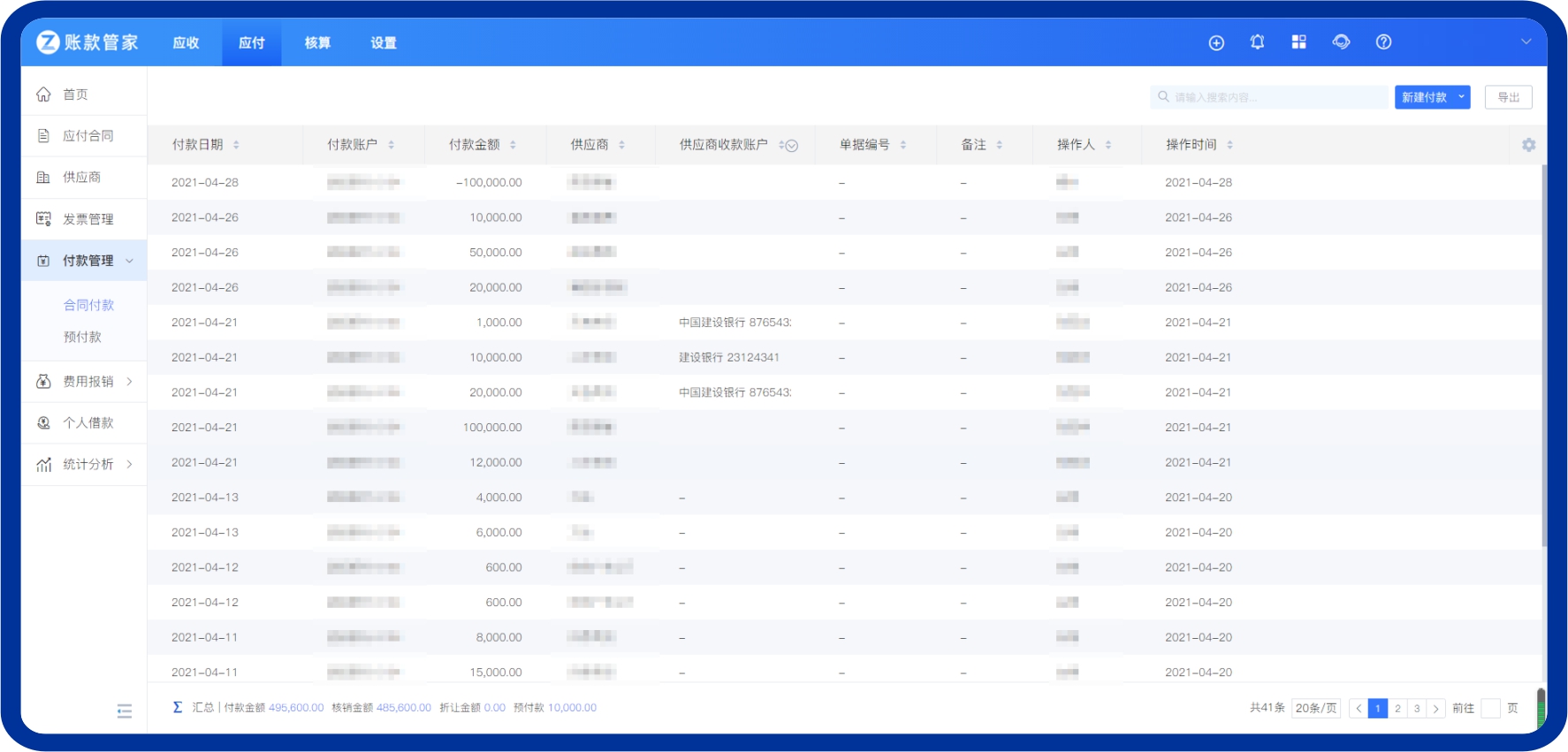The image size is (1568, 752).
Task: Click the customer service headset icon
Action: (x=1341, y=42)
